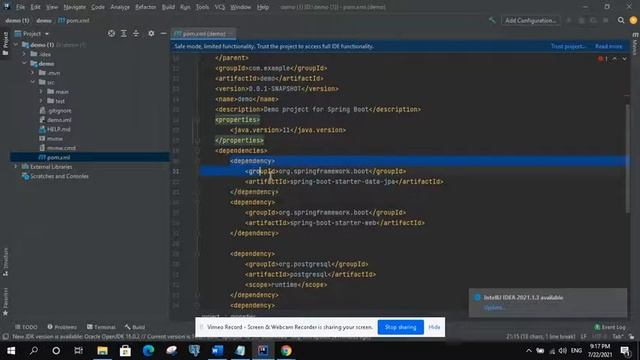Open Microsoft Store from taskbar
Viewport: 640px width, 360px height.
[x=125, y=351]
